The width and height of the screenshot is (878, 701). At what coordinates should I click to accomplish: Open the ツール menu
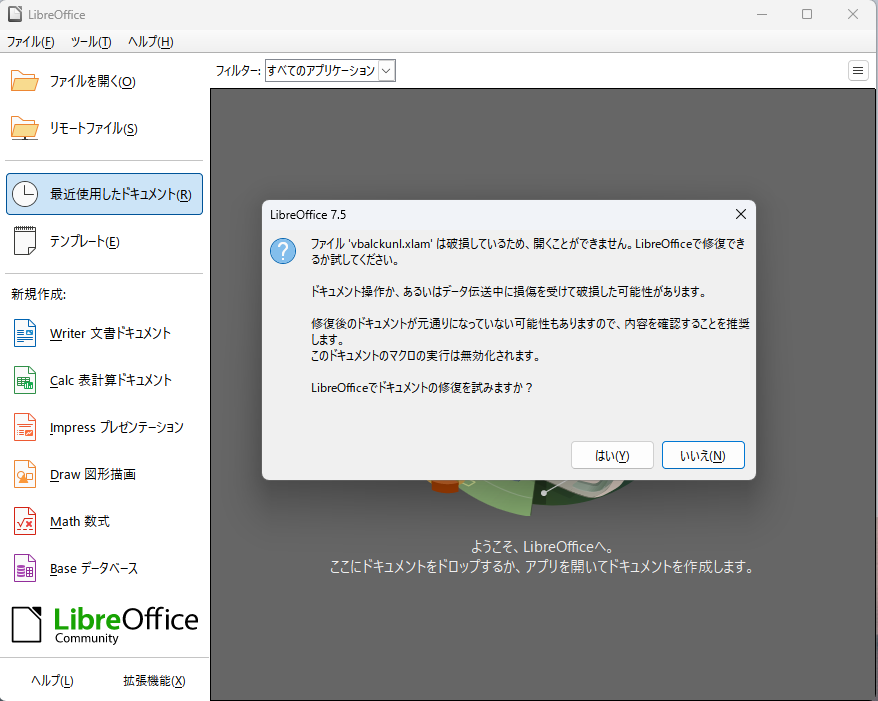[90, 42]
